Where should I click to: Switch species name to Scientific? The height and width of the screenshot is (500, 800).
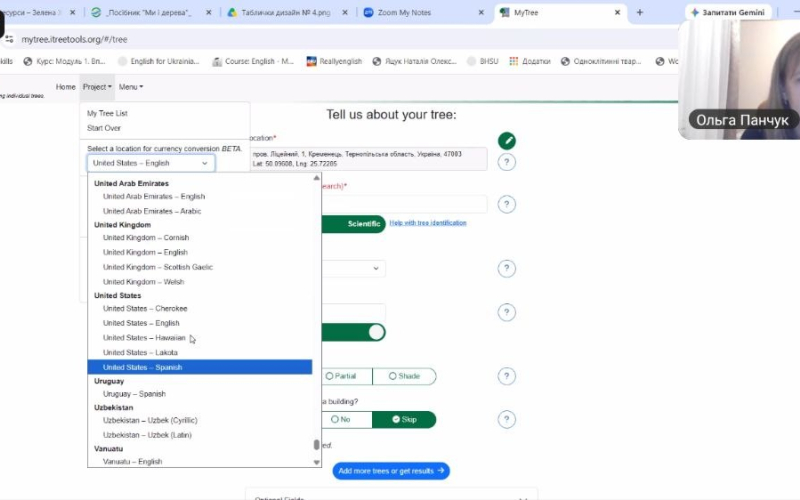point(363,223)
